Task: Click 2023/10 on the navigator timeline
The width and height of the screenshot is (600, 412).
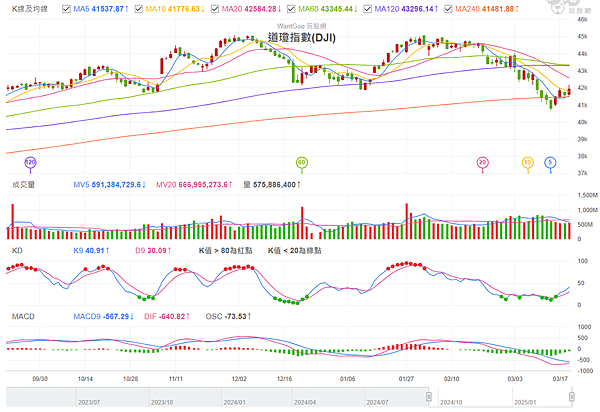Action: (162, 402)
